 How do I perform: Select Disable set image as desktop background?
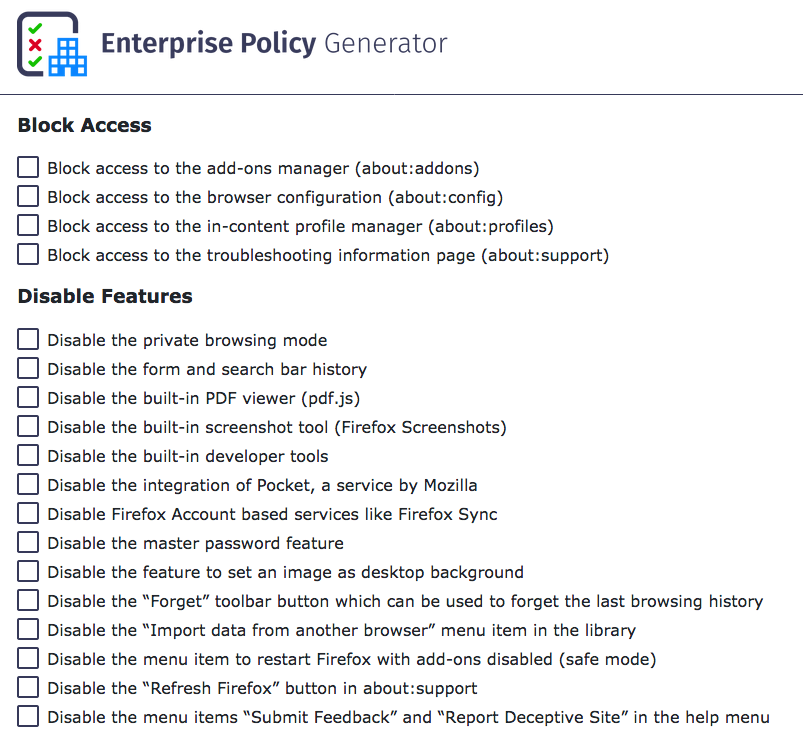pyautogui.click(x=28, y=571)
